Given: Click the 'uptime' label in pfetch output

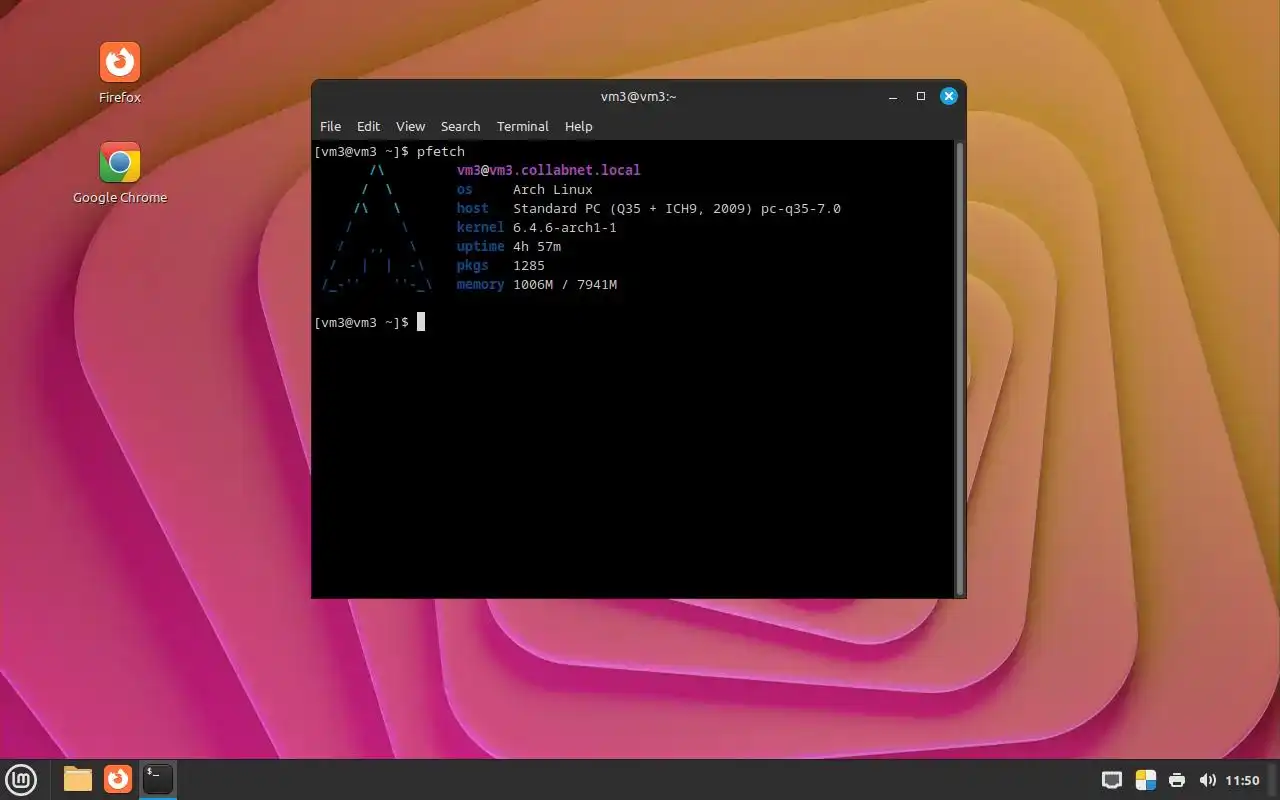Looking at the screenshot, I should point(481,246).
